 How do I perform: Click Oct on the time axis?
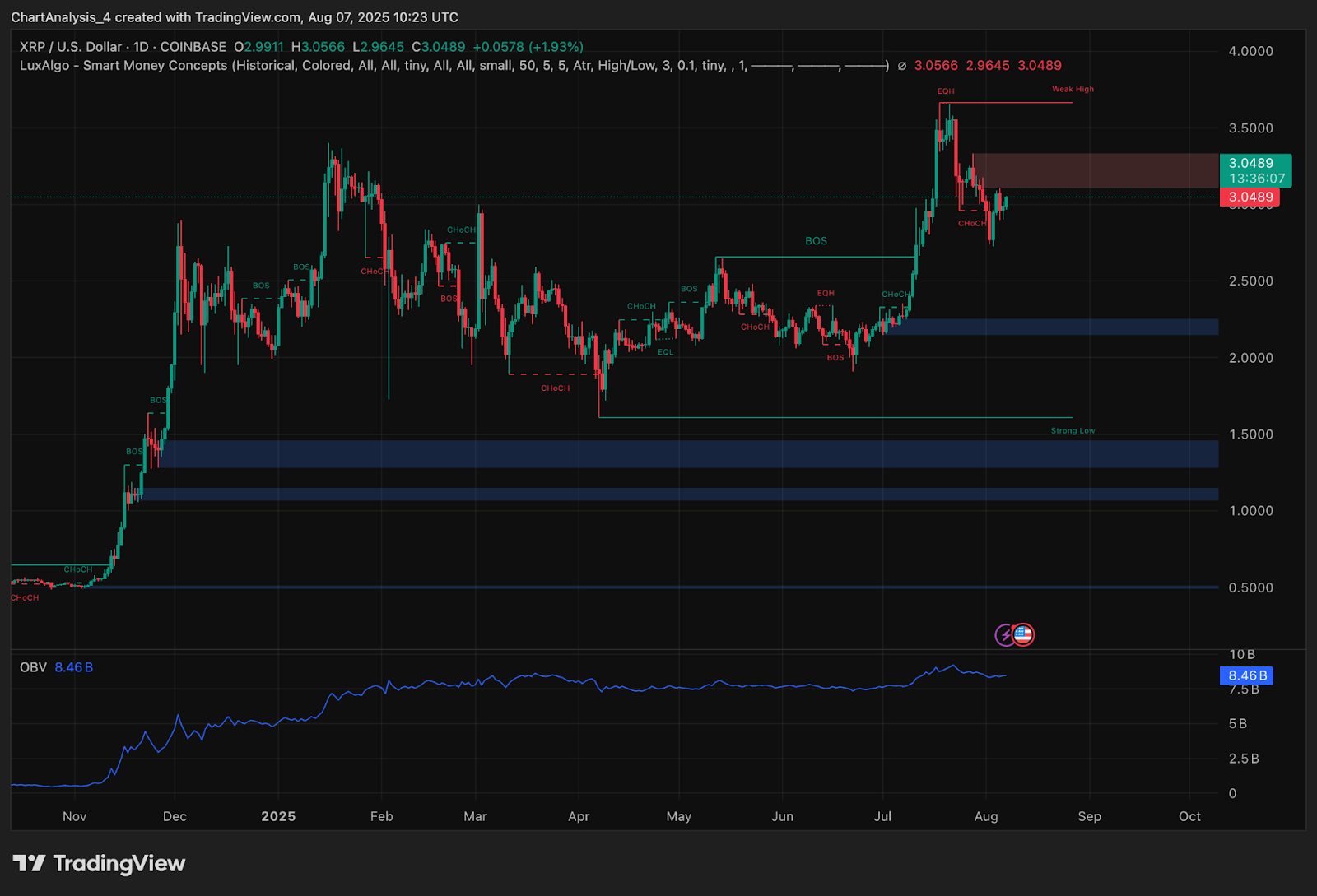1189,816
